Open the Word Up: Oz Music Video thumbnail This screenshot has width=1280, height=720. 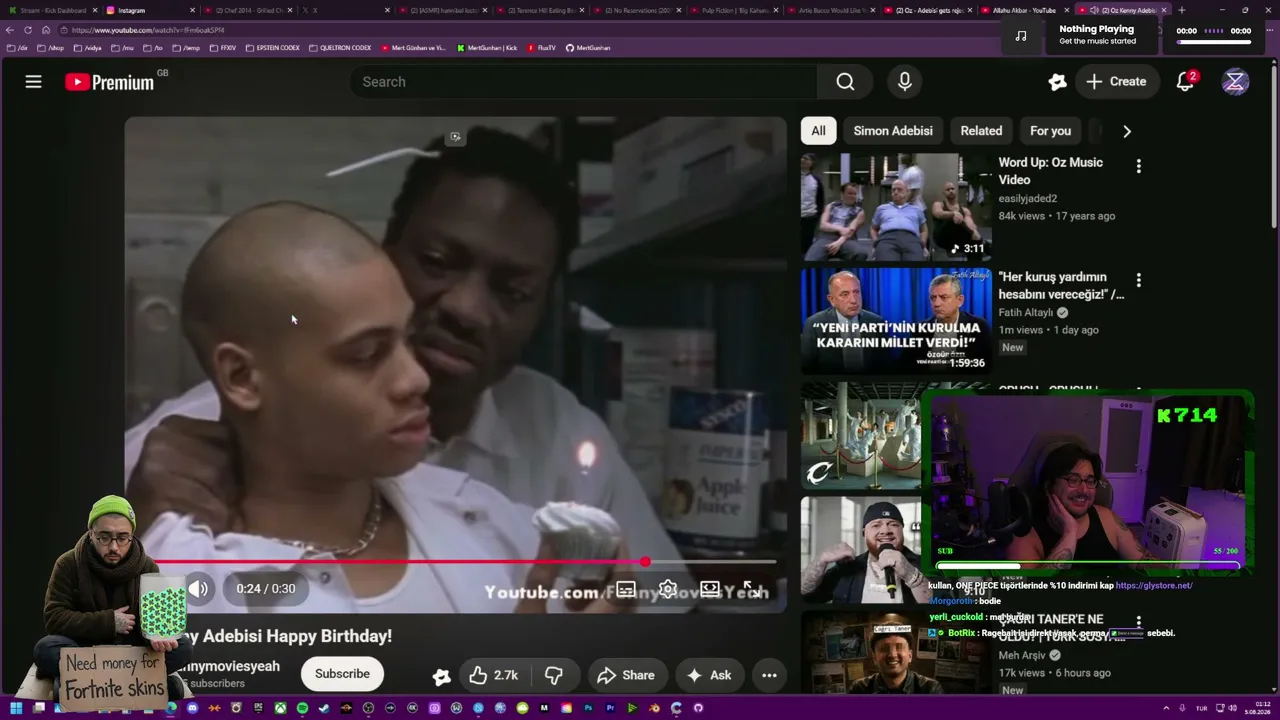coord(896,207)
